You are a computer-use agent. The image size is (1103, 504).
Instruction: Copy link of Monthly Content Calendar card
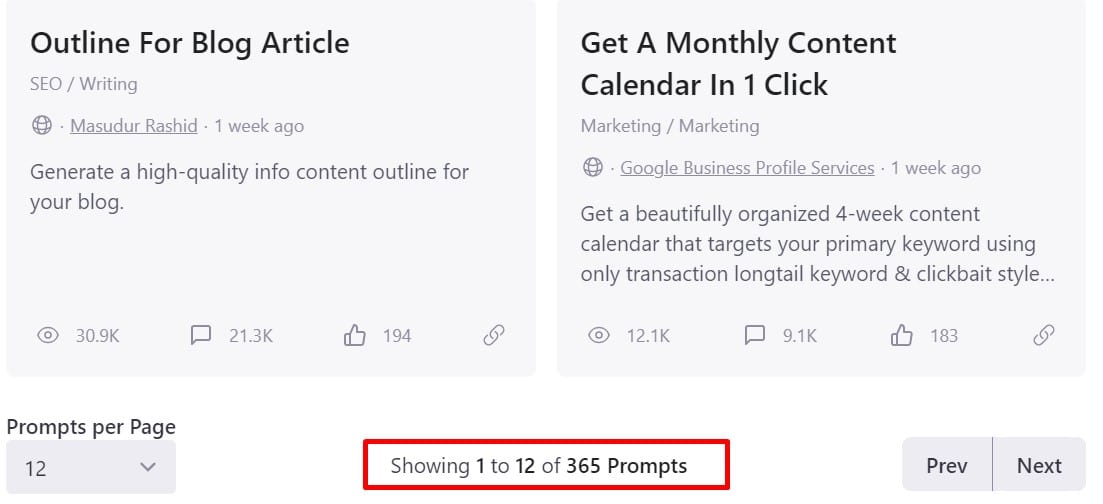coord(1043,336)
